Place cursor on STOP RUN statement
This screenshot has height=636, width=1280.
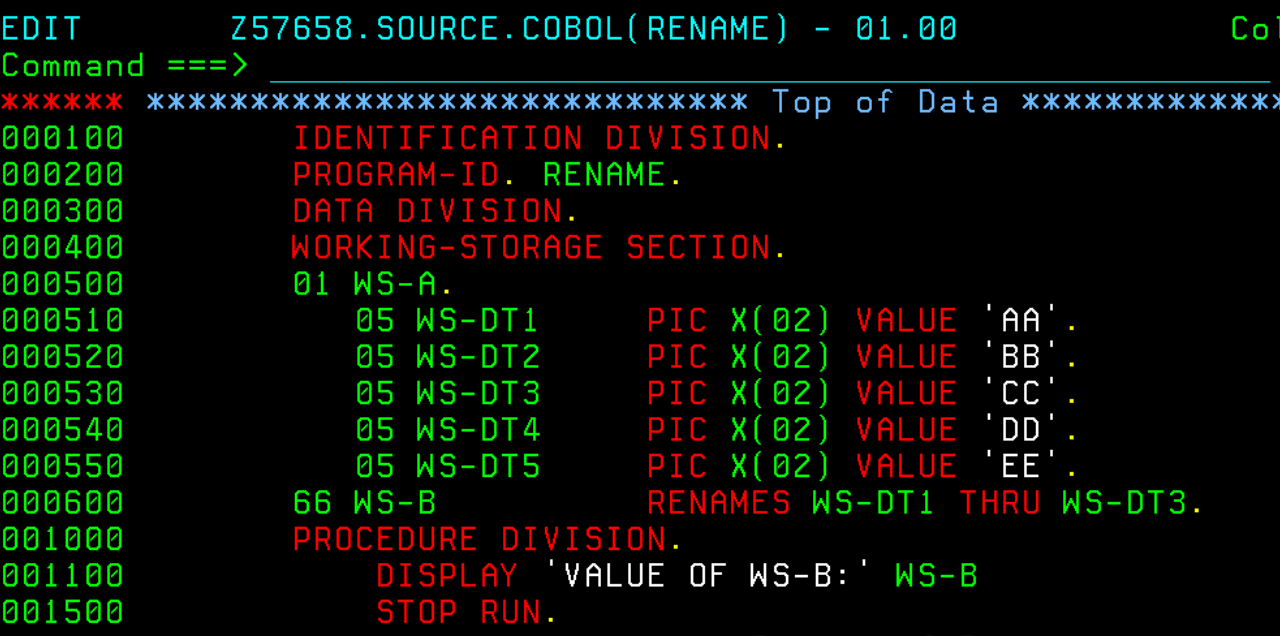[x=460, y=611]
